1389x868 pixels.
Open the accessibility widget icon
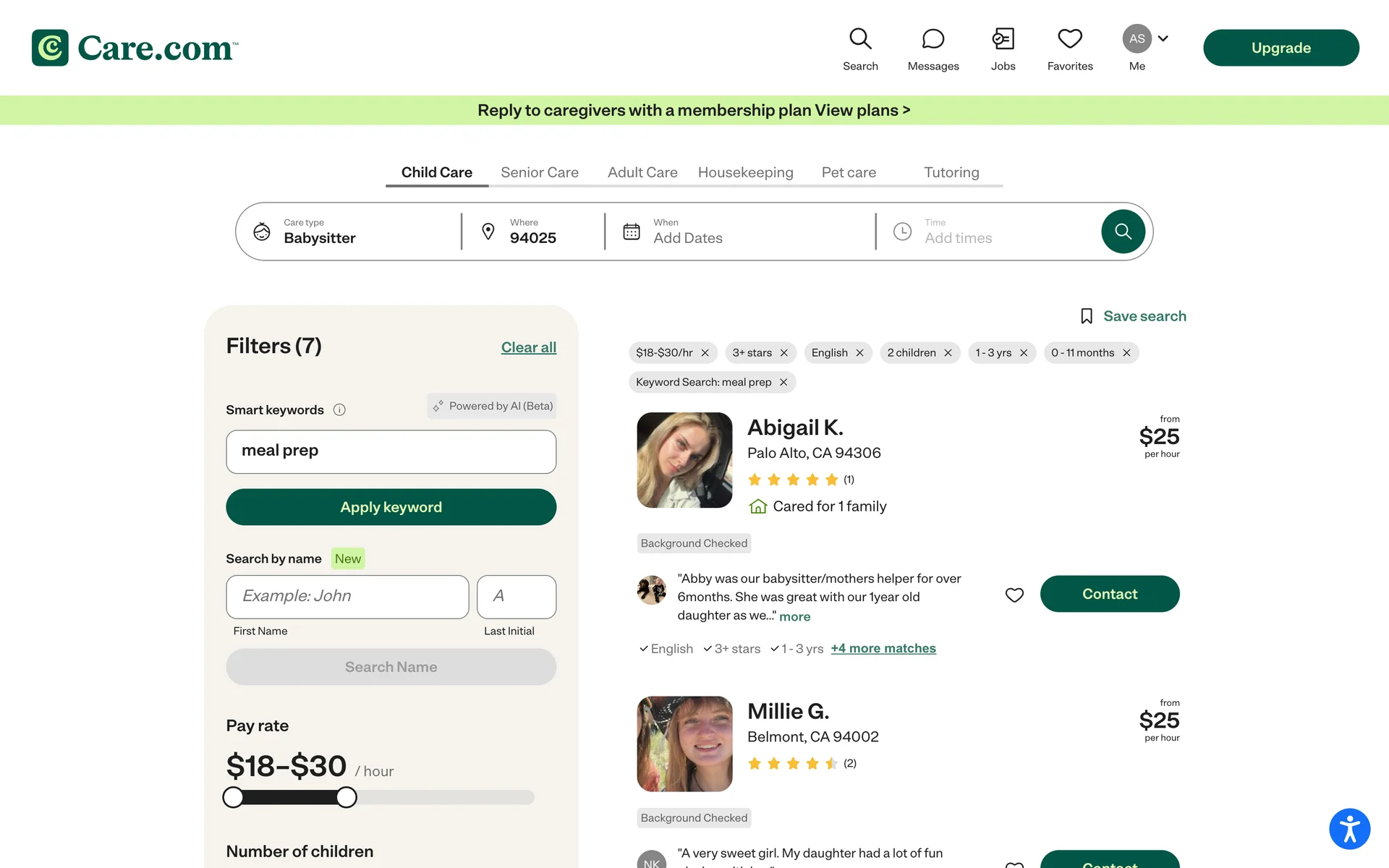(1349, 829)
